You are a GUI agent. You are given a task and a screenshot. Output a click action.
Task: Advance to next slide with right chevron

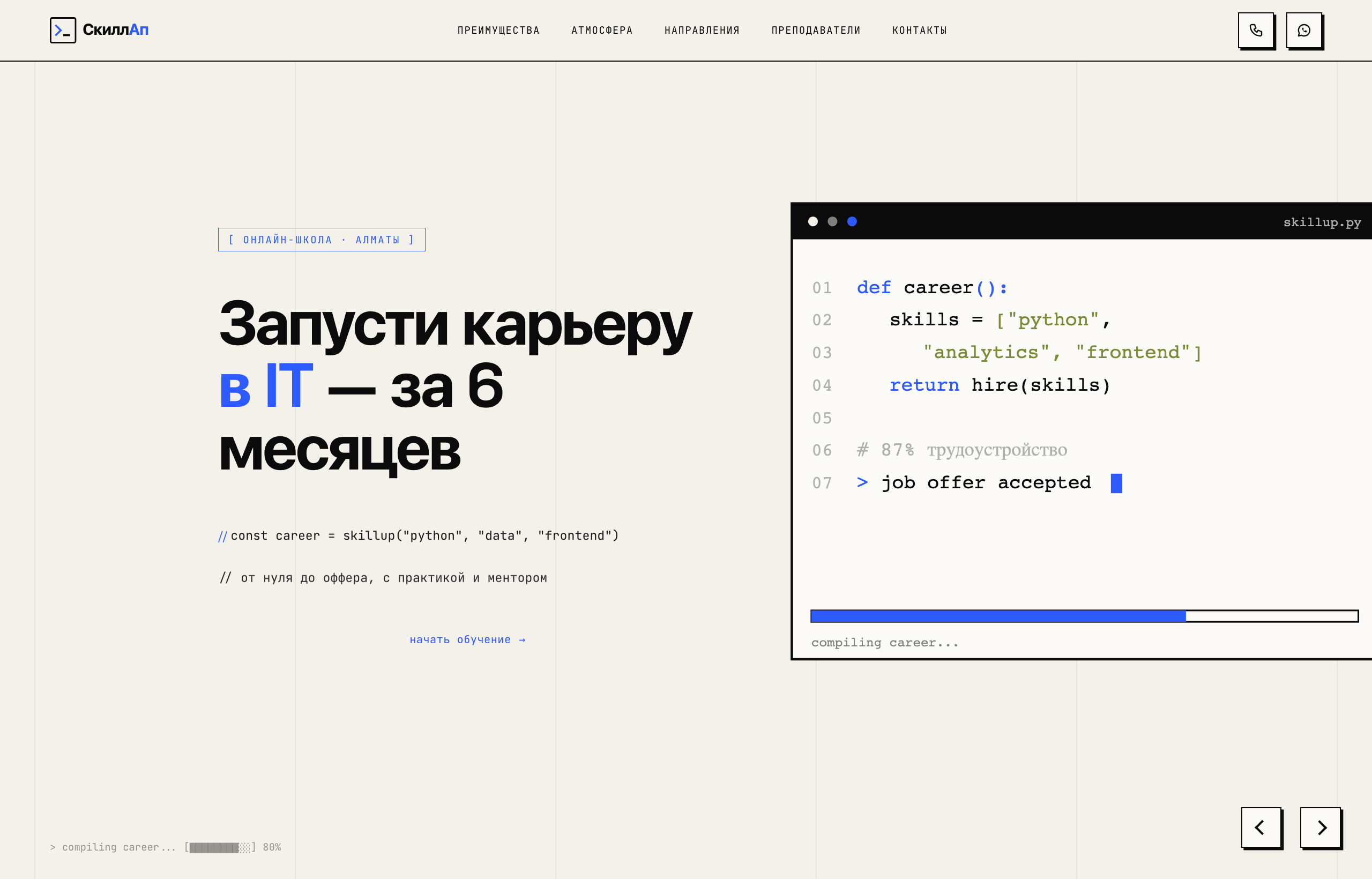coord(1321,827)
